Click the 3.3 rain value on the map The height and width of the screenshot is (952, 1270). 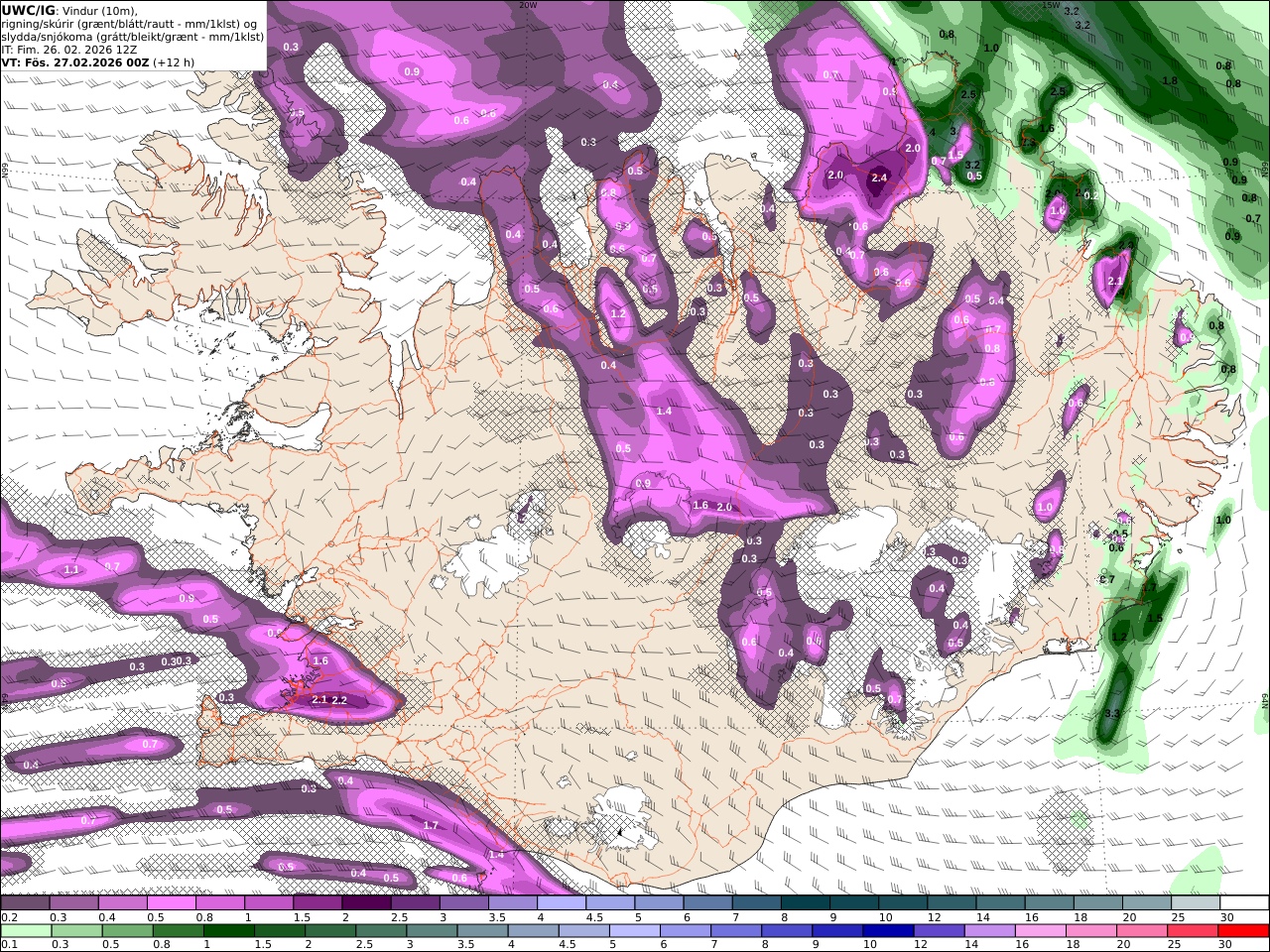pos(1112,713)
